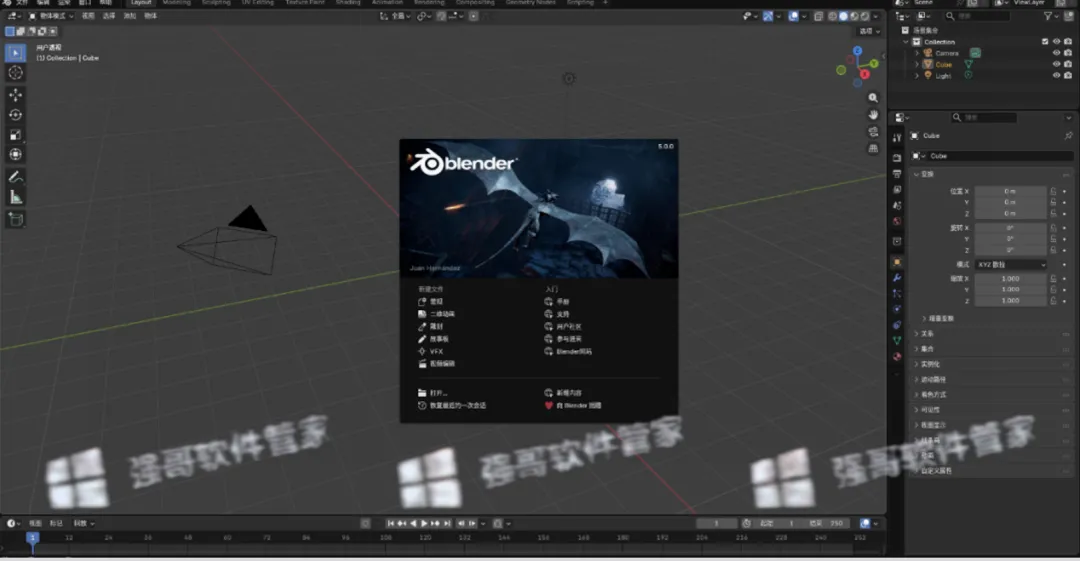The height and width of the screenshot is (561, 1080).
Task: Create a new 常规 file from splash
Action: click(431, 302)
